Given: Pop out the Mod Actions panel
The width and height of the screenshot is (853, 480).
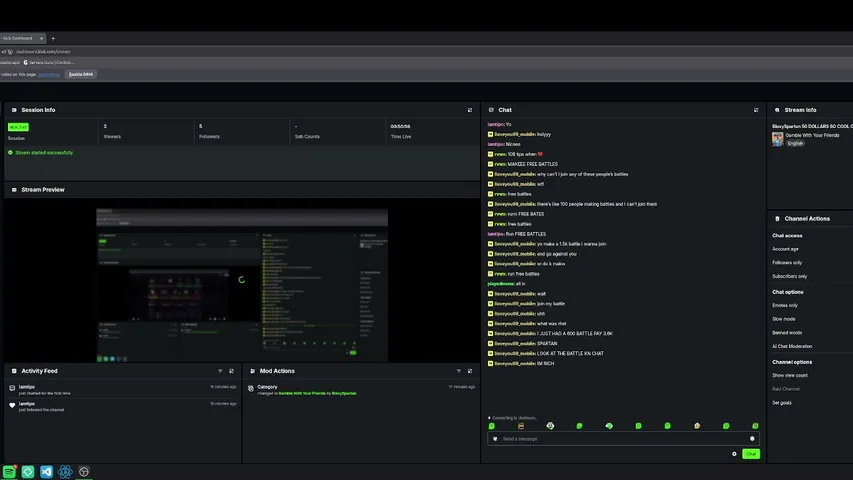Looking at the screenshot, I should pyautogui.click(x=470, y=371).
